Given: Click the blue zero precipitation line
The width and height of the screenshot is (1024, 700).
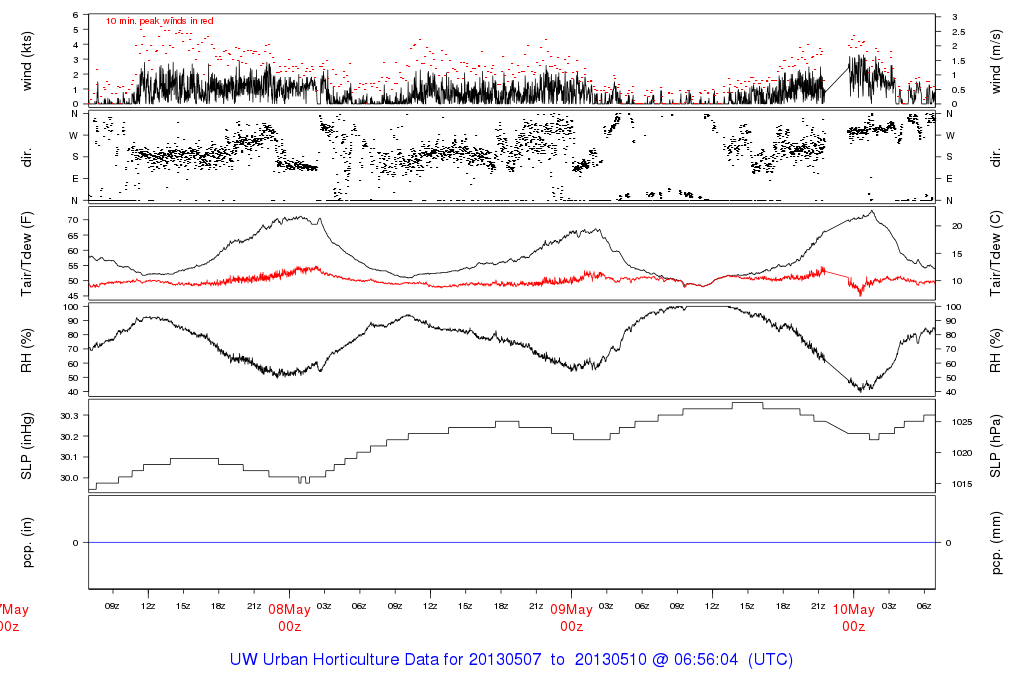Looking at the screenshot, I should [512, 543].
